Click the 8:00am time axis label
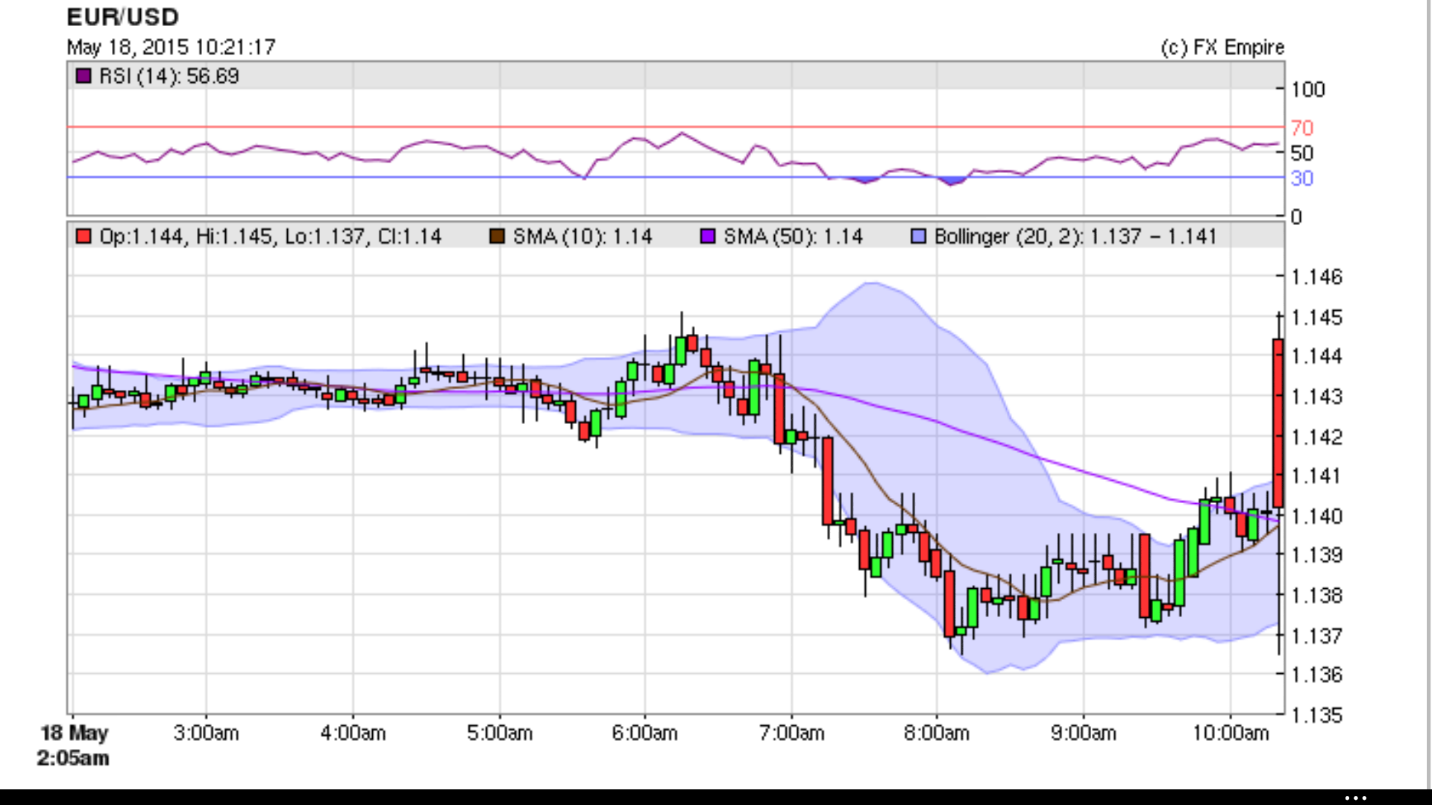This screenshot has width=1432, height=805. point(936,733)
